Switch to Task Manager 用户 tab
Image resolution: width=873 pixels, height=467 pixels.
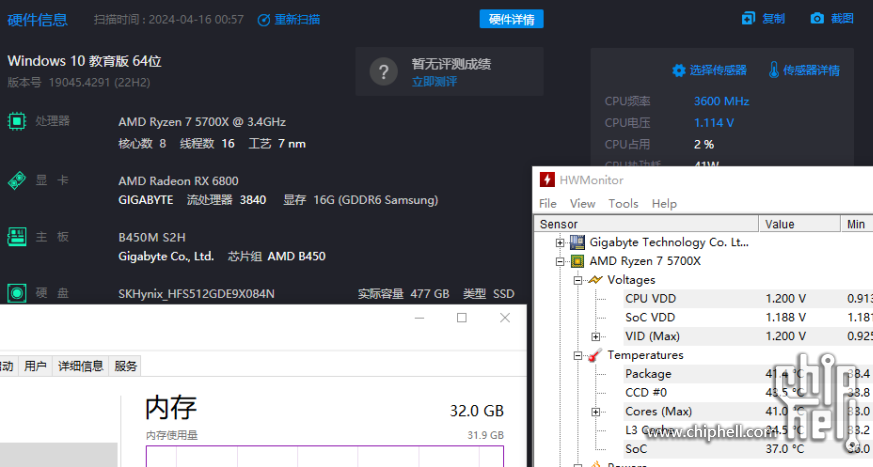click(x=35, y=366)
